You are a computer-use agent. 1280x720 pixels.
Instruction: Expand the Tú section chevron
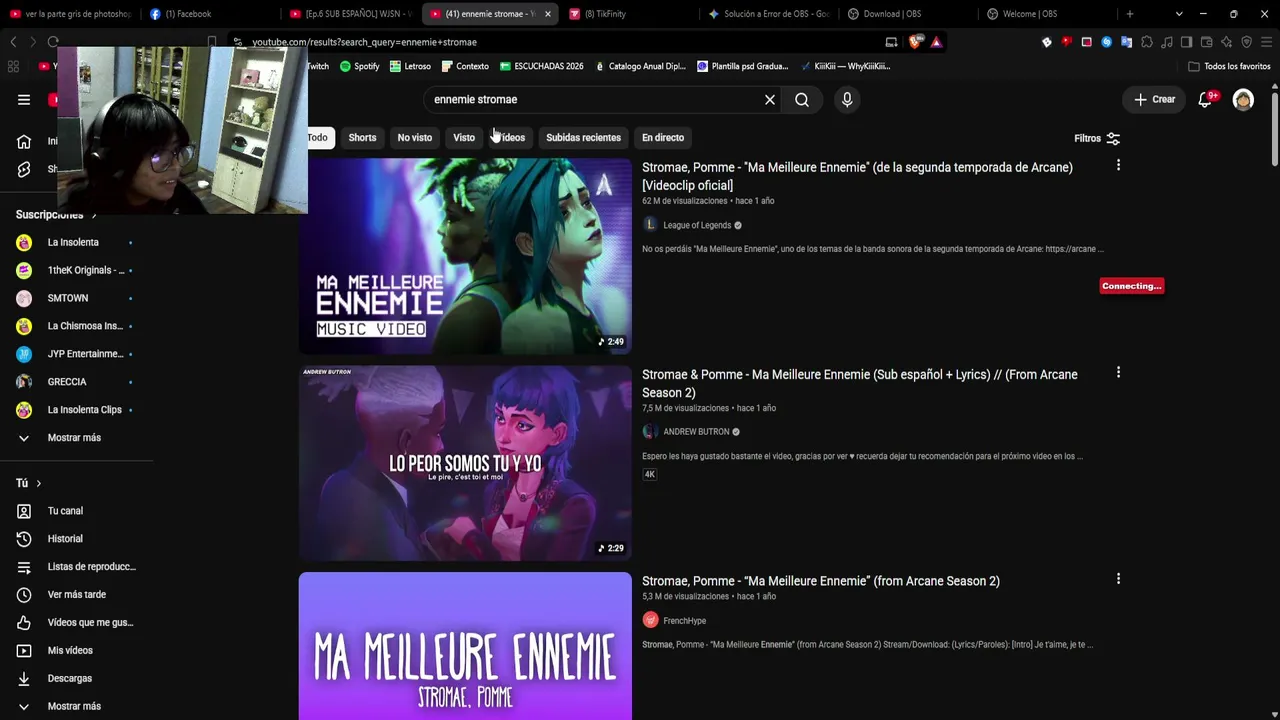click(38, 484)
